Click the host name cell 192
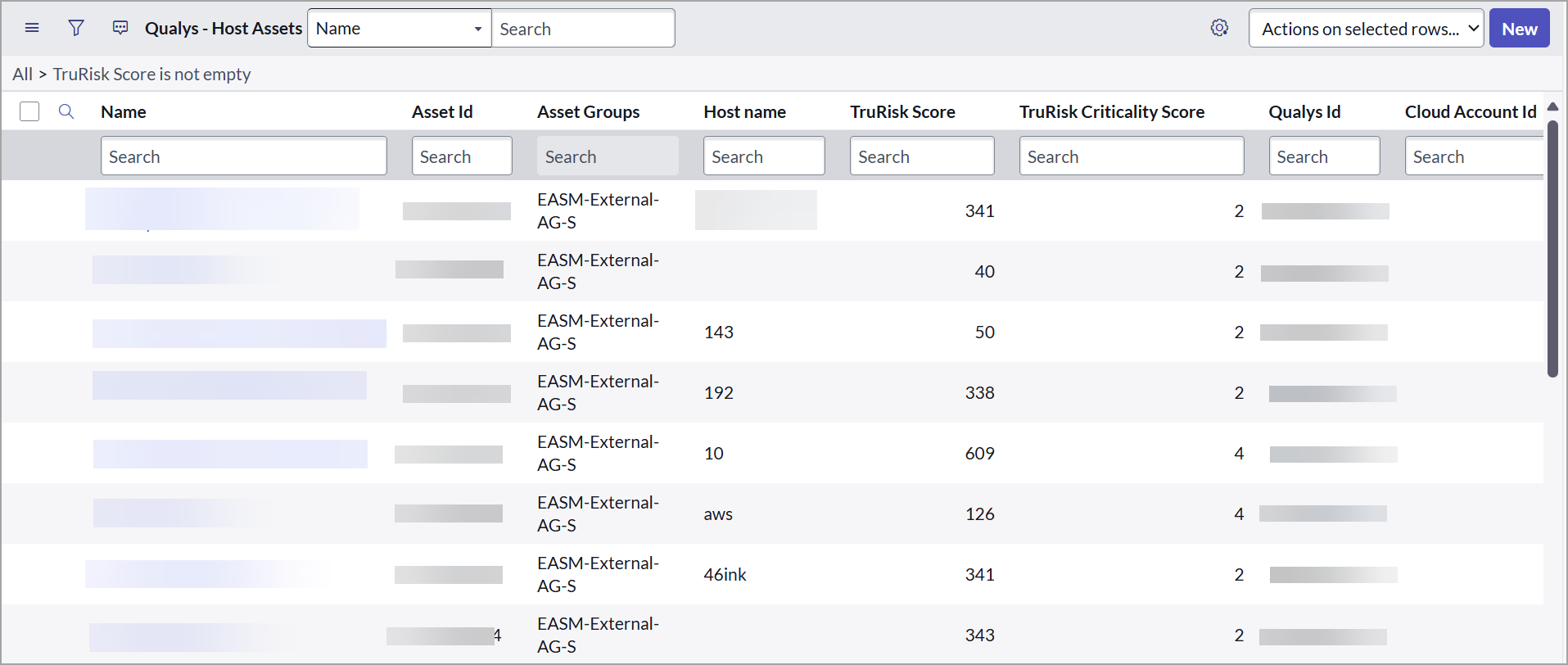The height and width of the screenshot is (665, 1568). 718,393
